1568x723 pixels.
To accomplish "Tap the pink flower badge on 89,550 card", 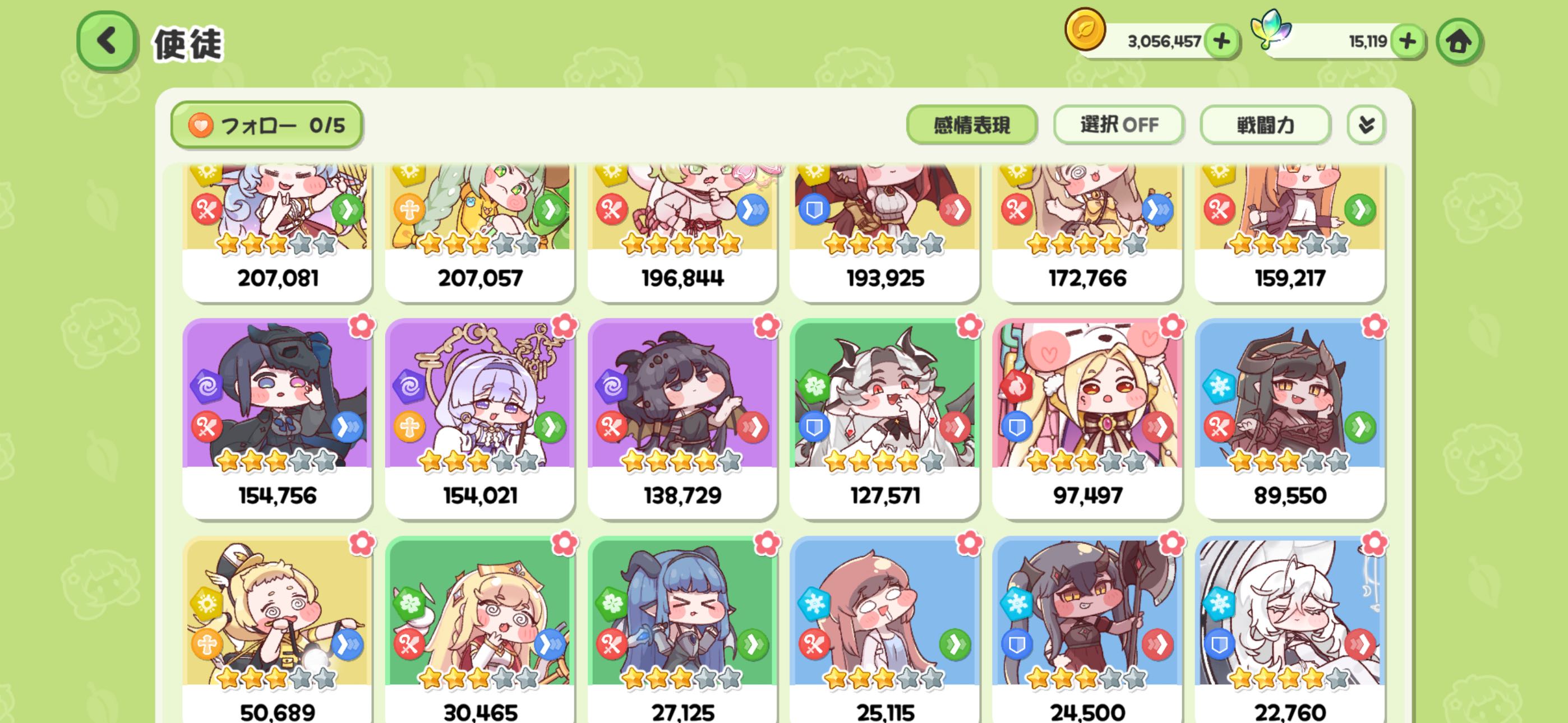I will 1374,326.
